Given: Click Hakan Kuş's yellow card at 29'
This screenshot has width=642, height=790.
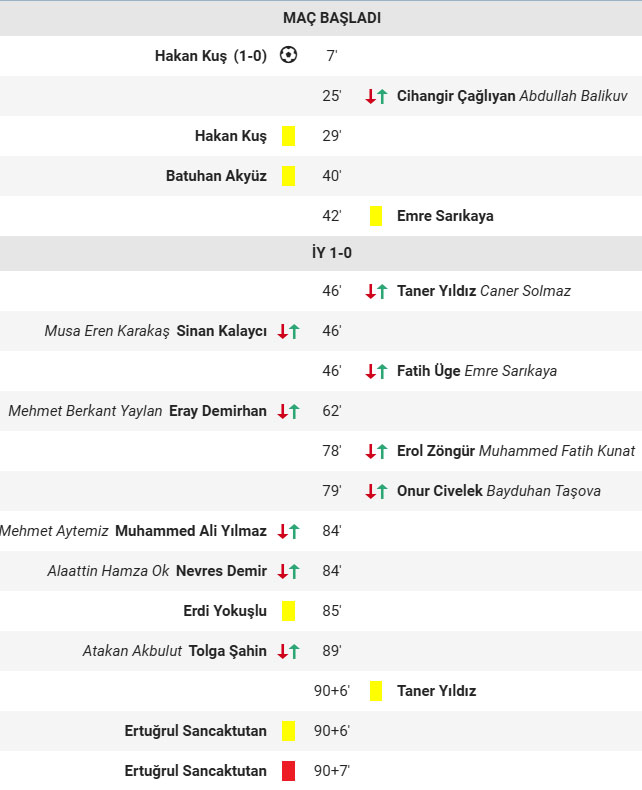Looking at the screenshot, I should (x=288, y=136).
